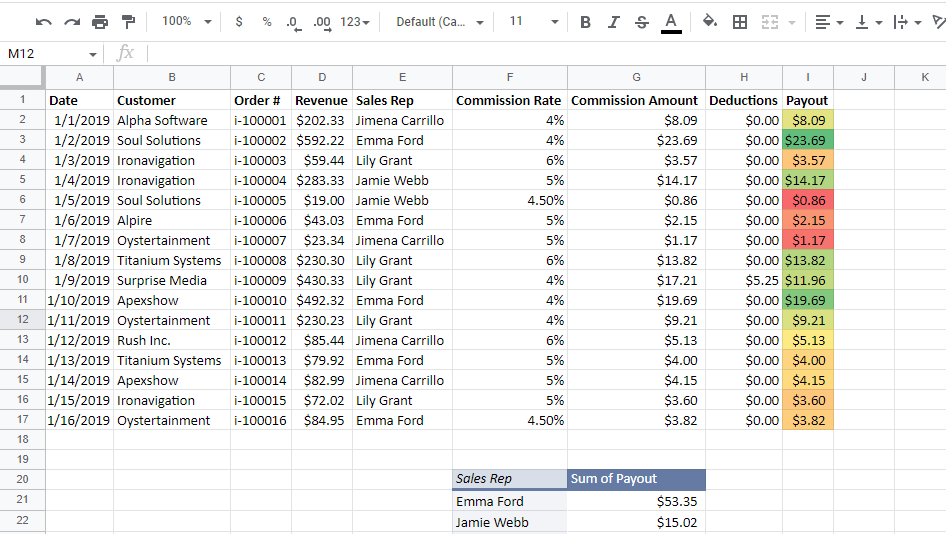
Task: Format selection as currency with dollar icon
Action: [238, 22]
